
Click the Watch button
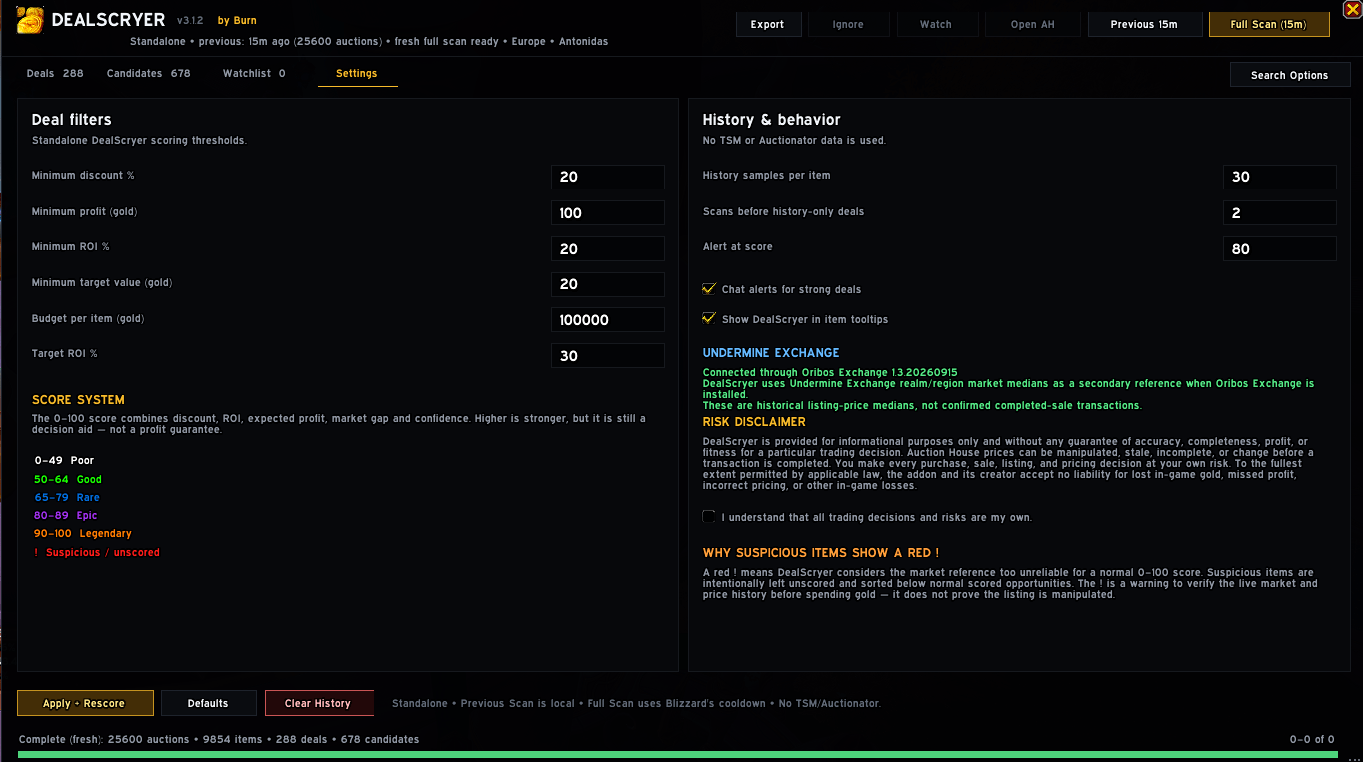[936, 24]
